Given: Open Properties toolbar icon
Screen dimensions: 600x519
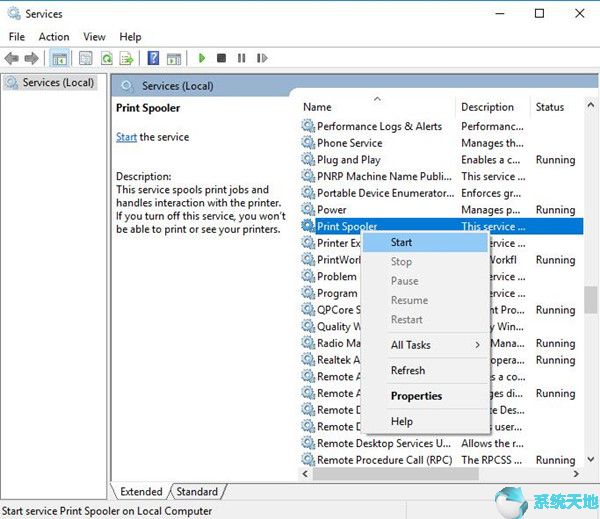Looking at the screenshot, I should point(85,58).
